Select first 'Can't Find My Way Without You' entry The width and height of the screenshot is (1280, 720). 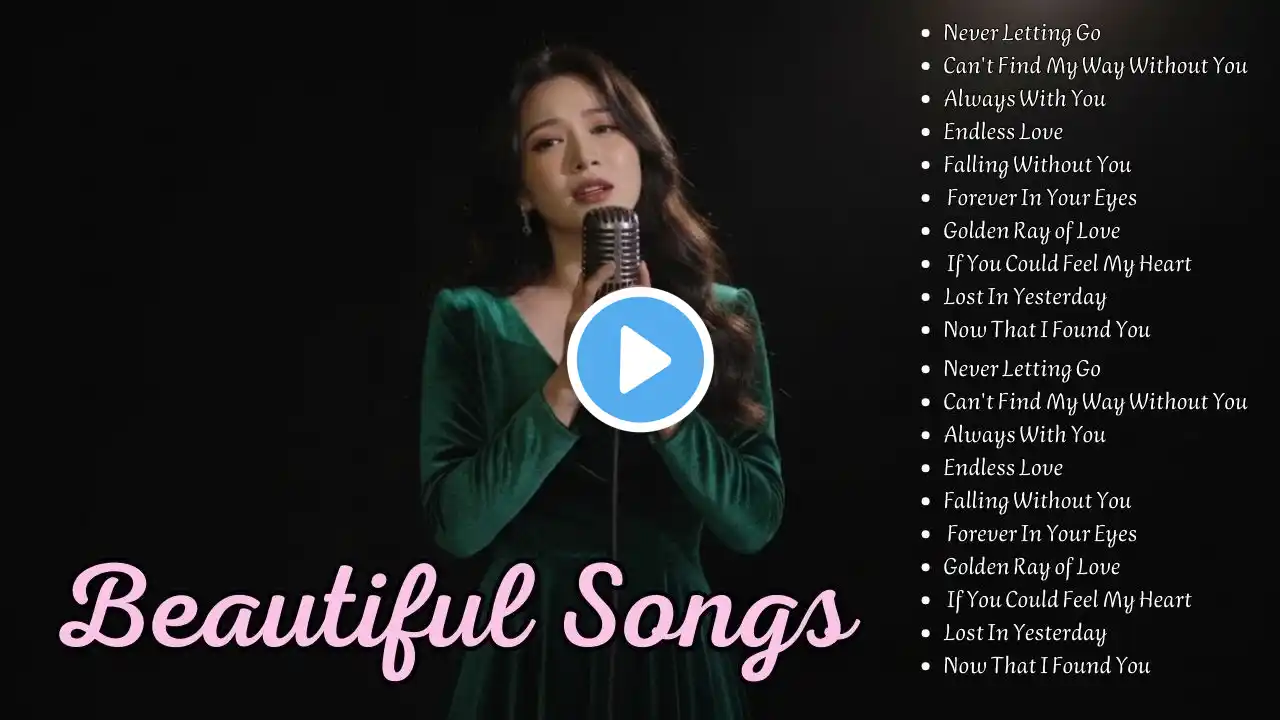pyautogui.click(x=1095, y=66)
